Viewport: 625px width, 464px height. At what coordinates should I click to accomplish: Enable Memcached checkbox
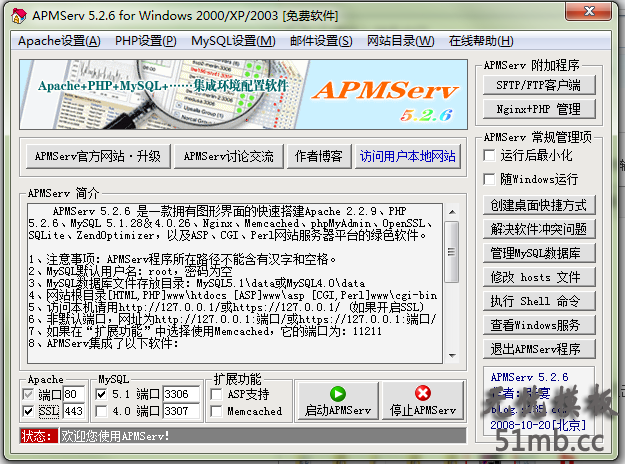click(x=216, y=411)
